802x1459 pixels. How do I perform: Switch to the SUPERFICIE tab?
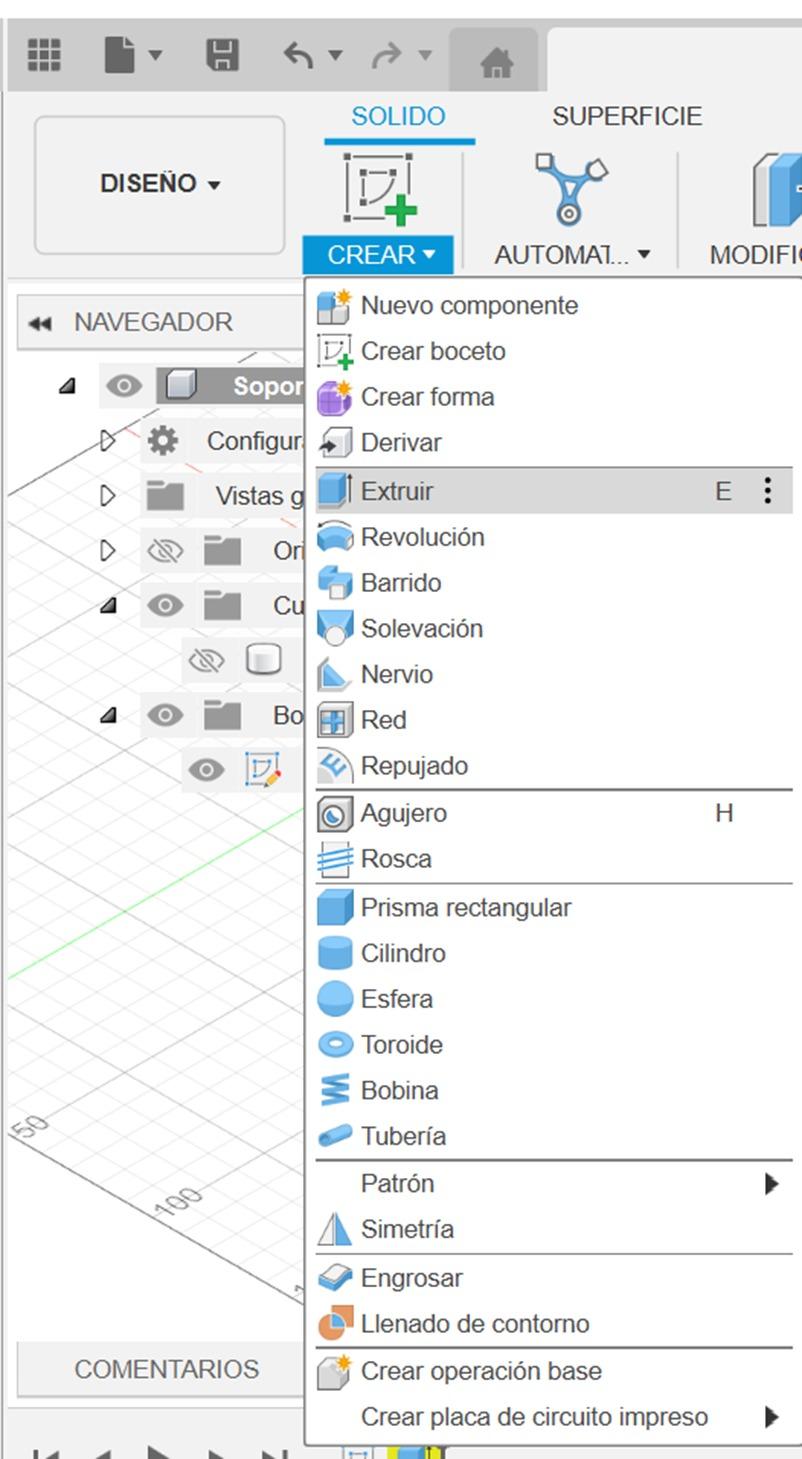pyautogui.click(x=628, y=115)
